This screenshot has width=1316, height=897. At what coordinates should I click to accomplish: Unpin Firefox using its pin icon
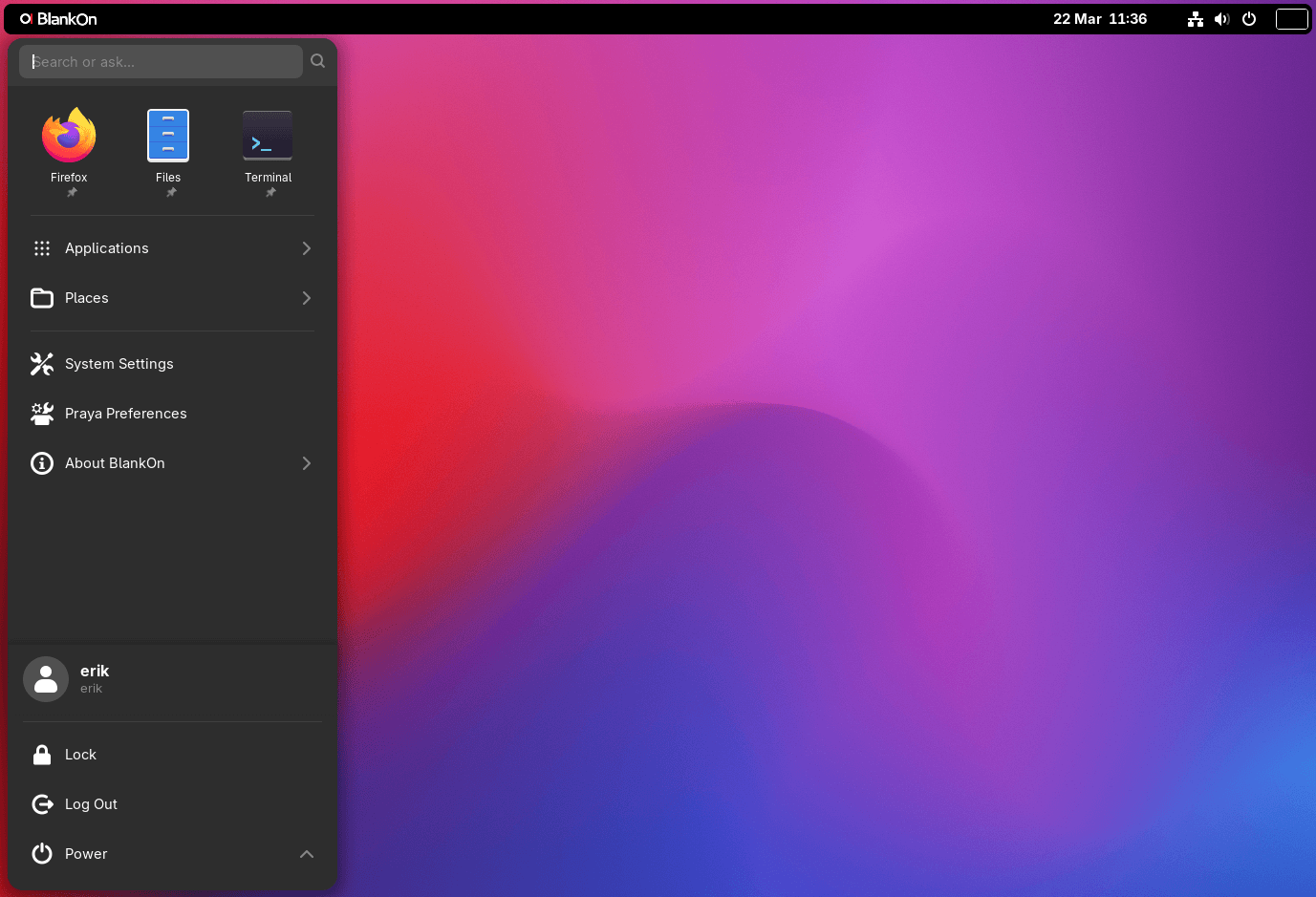72,193
